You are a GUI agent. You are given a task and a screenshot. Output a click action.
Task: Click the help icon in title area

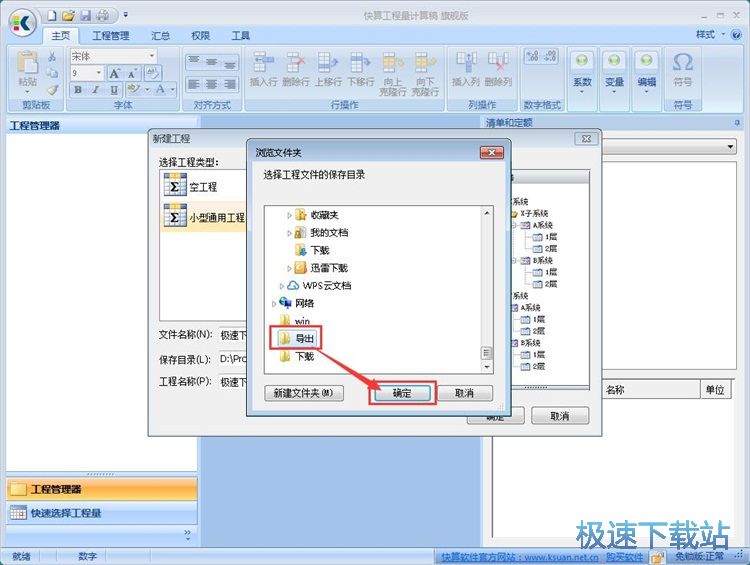coord(736,35)
